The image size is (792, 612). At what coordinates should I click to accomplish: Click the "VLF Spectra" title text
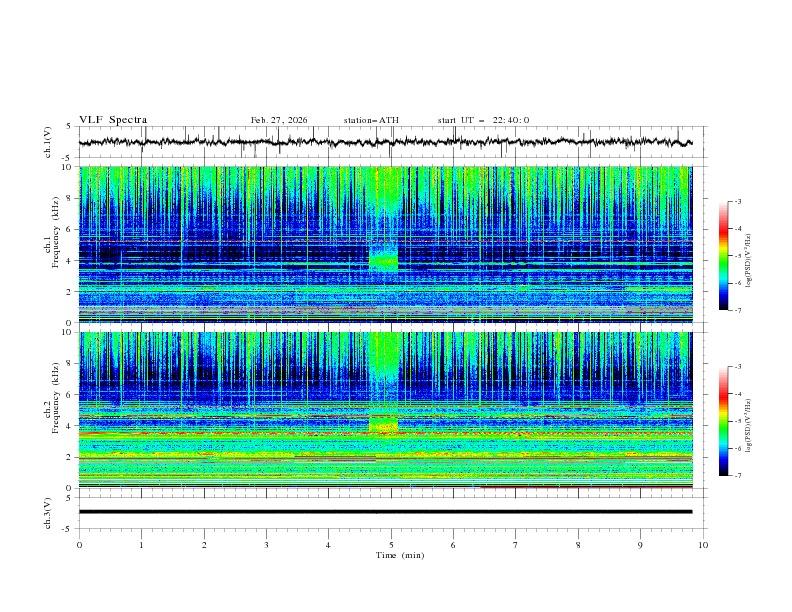(113, 120)
